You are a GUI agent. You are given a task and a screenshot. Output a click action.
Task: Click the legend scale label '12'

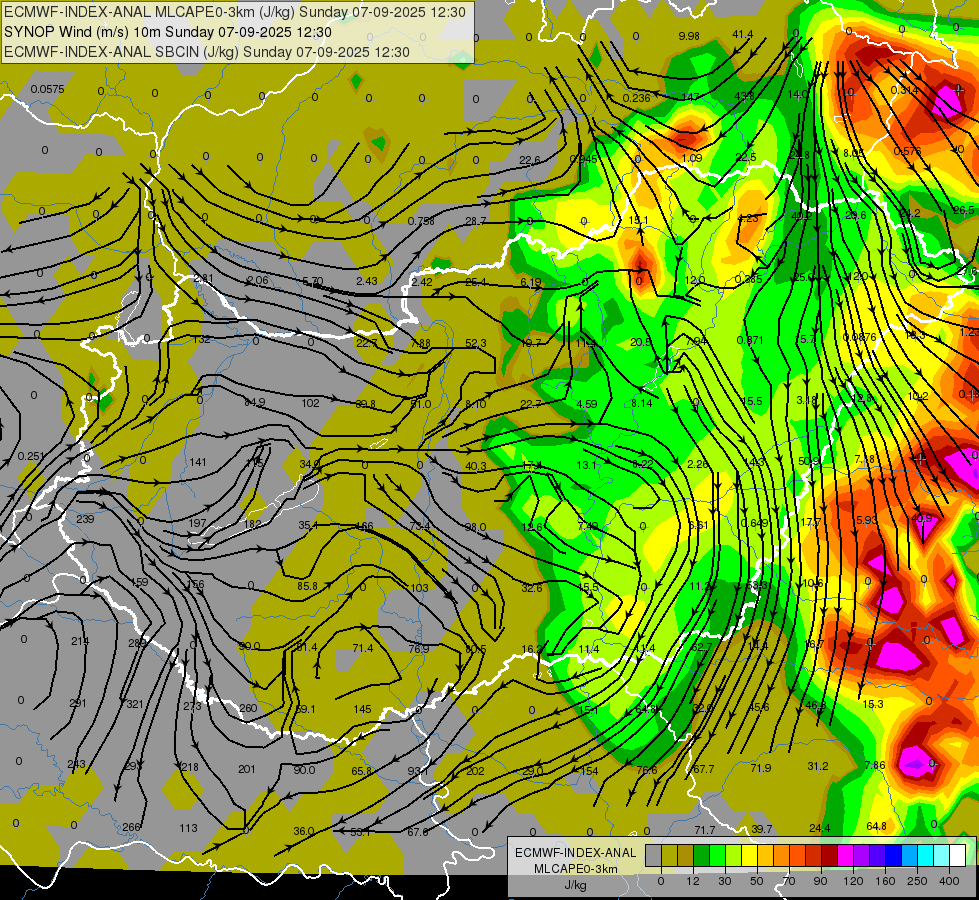tap(693, 881)
